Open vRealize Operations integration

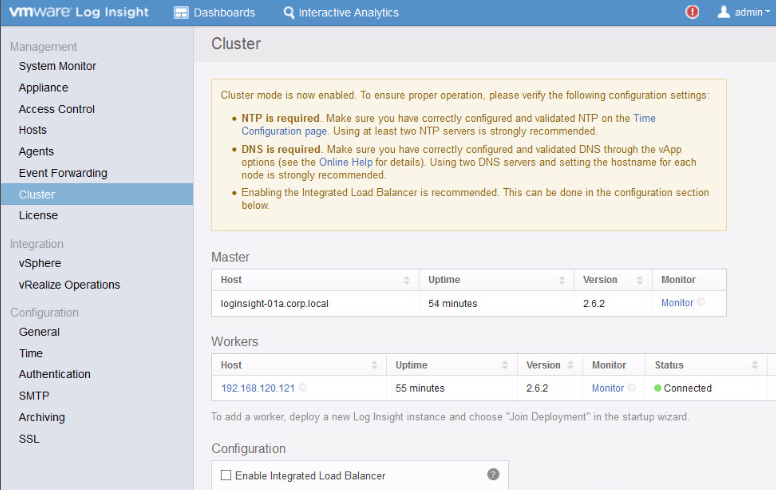pyautogui.click(x=69, y=285)
